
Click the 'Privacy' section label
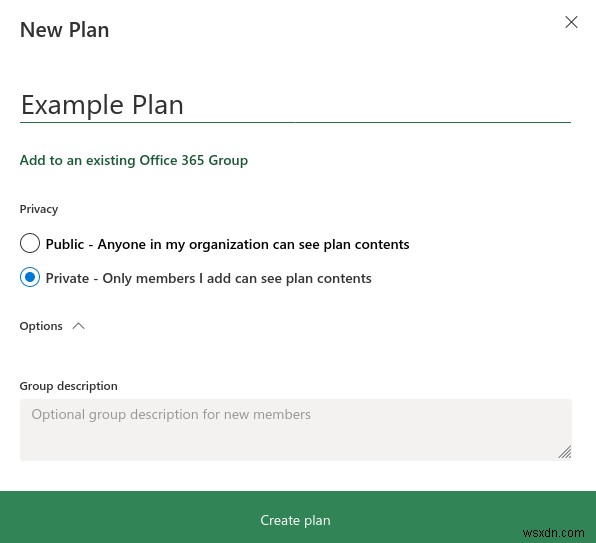(x=39, y=209)
